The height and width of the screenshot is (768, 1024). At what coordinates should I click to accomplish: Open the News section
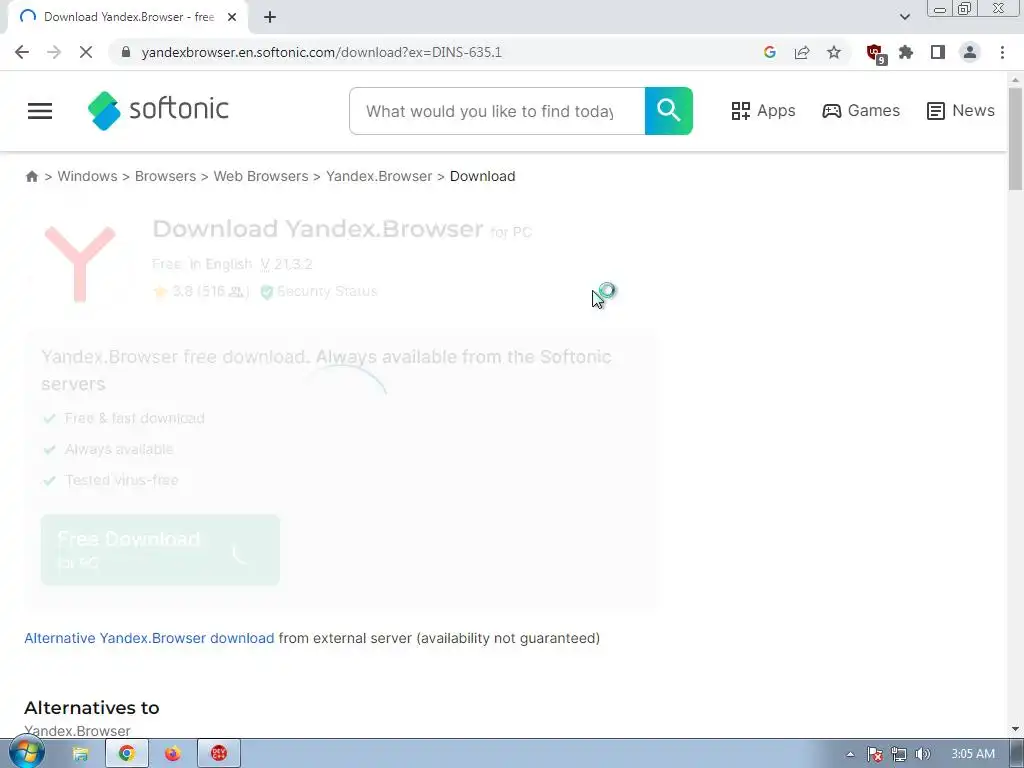click(961, 111)
